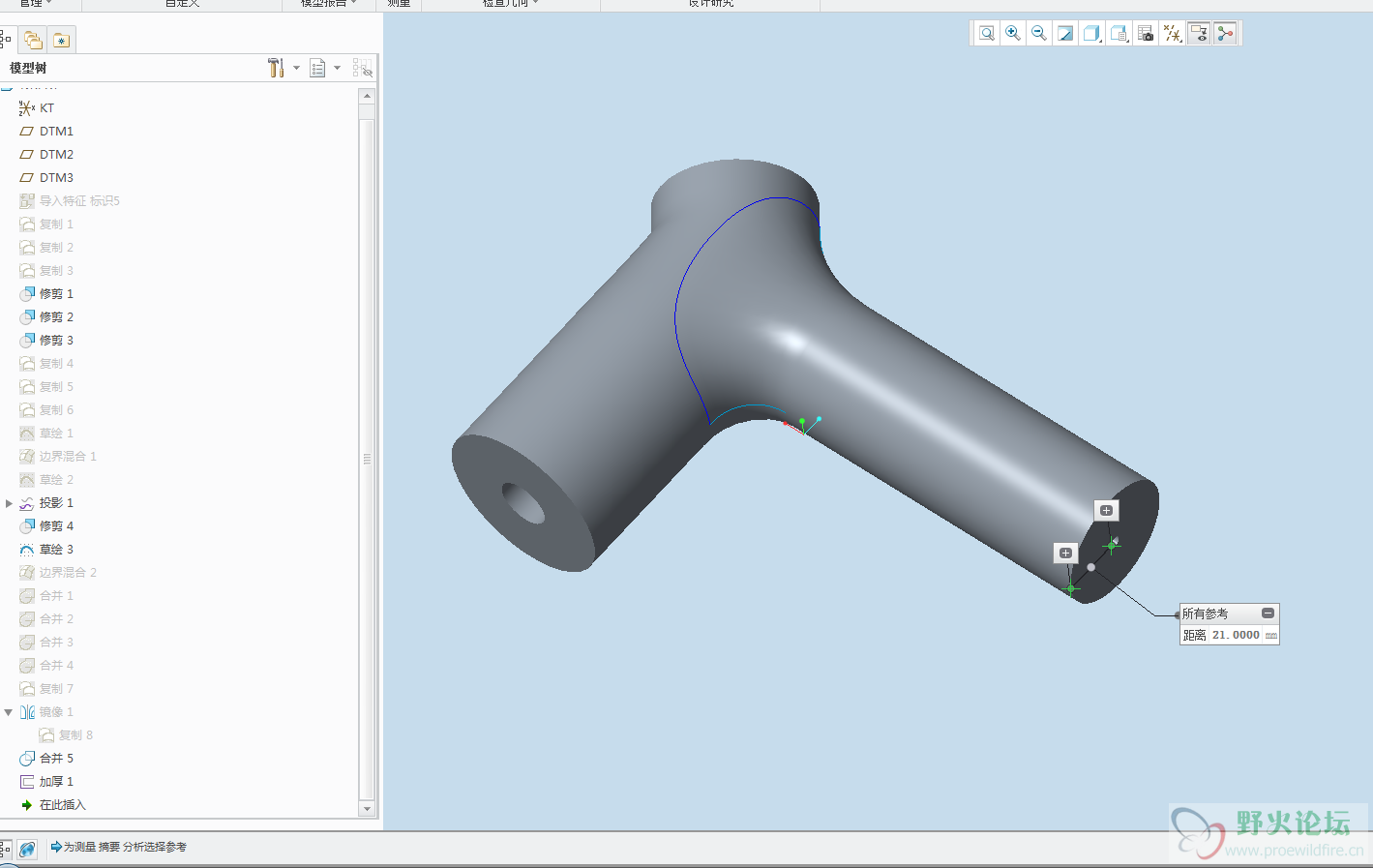
Task: Select the 复制 1 feature
Action: click(46, 224)
